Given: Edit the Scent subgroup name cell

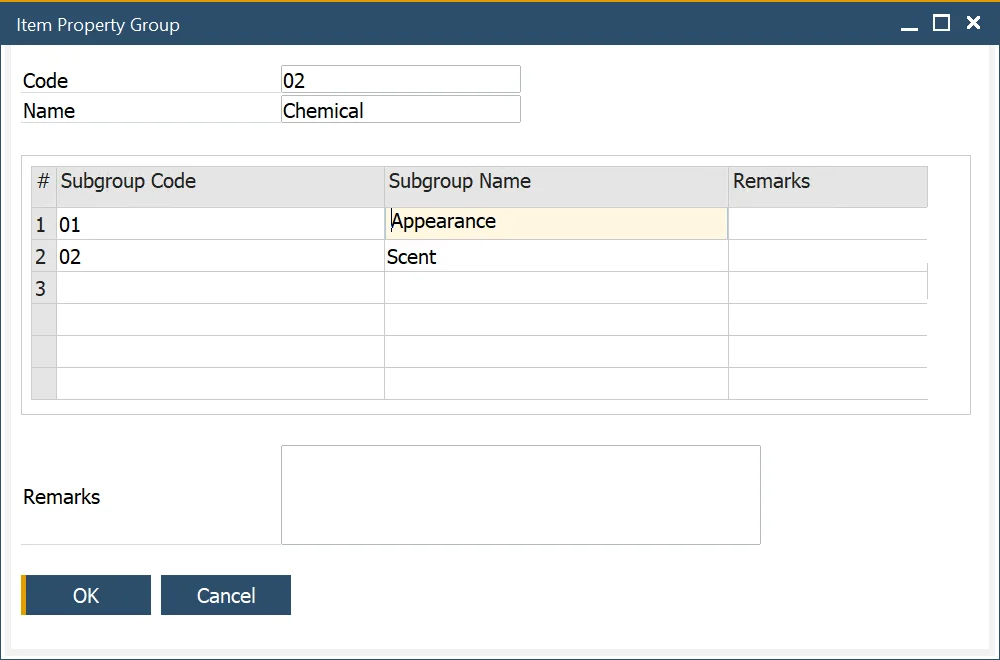Looking at the screenshot, I should click(556, 257).
